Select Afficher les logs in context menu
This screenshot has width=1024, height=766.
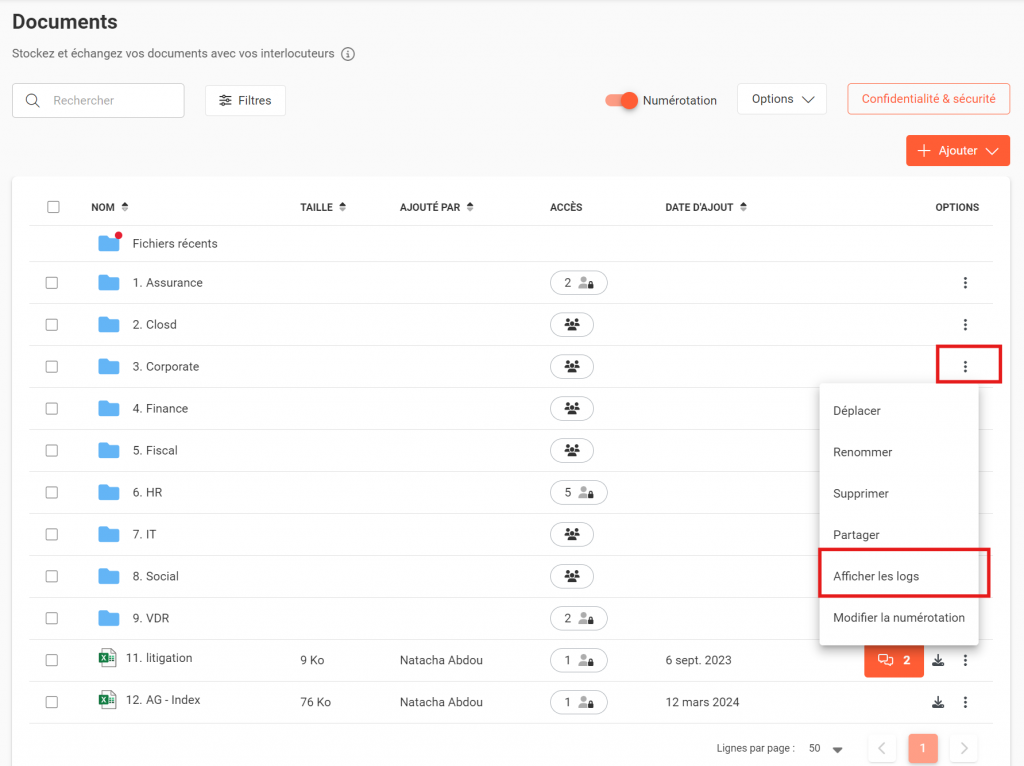point(876,576)
